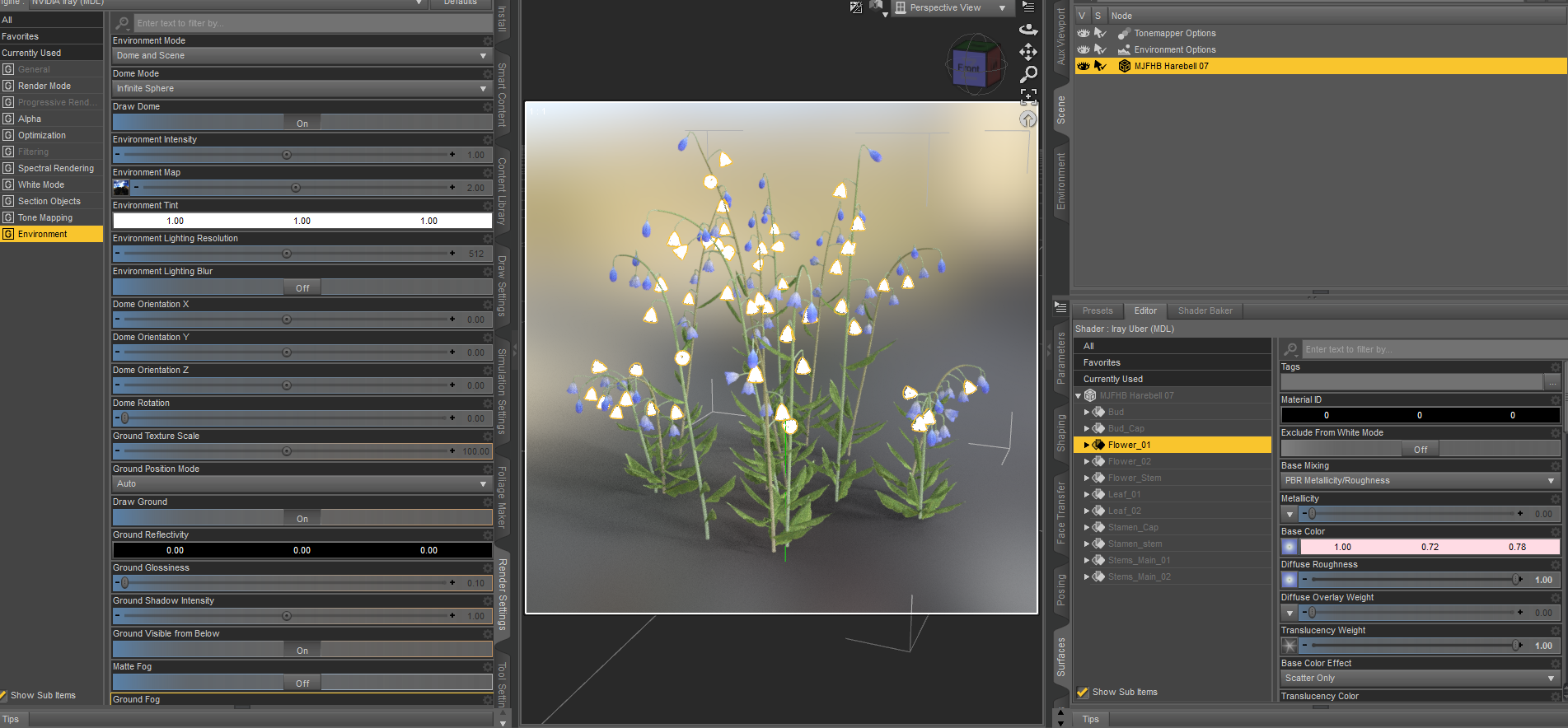Screen dimensions: 1568x728
Task: Open the Base Mixing dropdown
Action: [x=1421, y=480]
